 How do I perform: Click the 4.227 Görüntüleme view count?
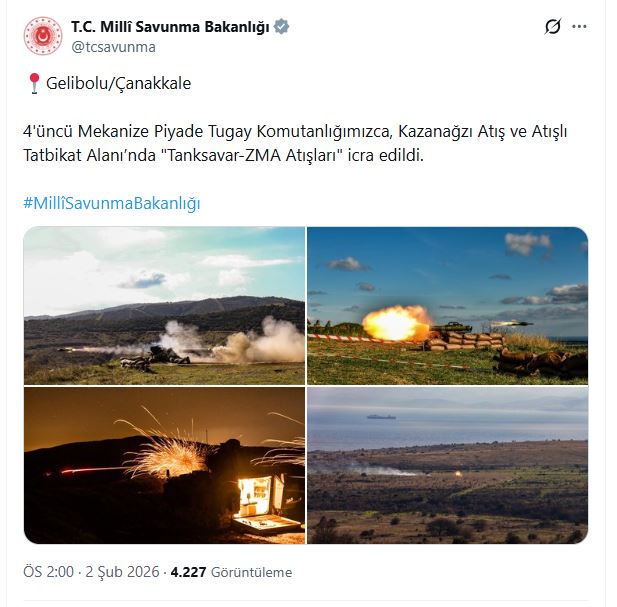[231, 572]
